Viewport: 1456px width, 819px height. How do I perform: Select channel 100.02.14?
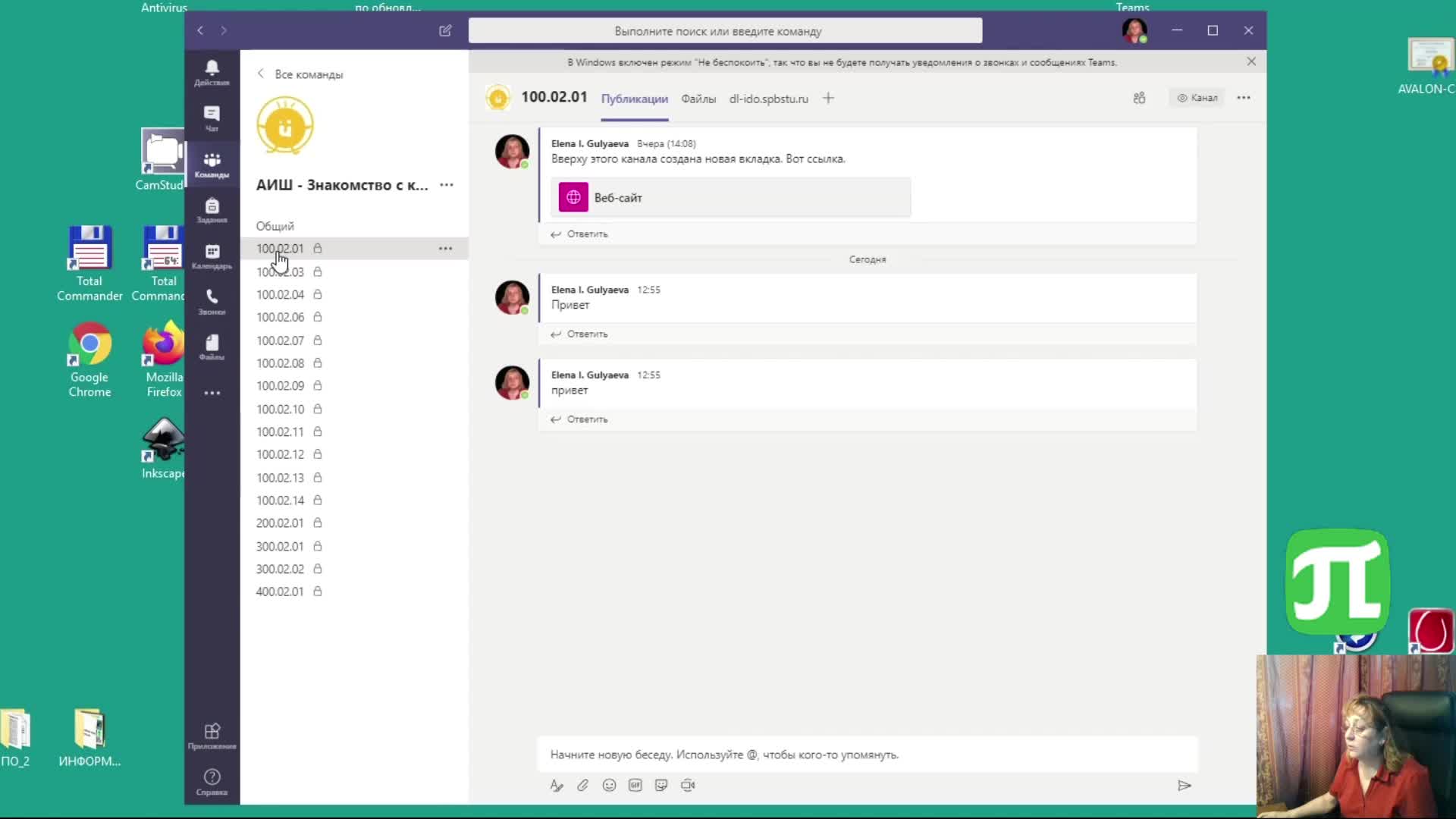354,500
